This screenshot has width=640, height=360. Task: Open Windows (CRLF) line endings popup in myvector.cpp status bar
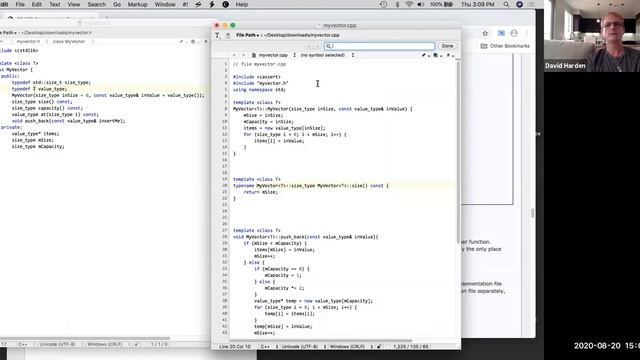[350, 347]
